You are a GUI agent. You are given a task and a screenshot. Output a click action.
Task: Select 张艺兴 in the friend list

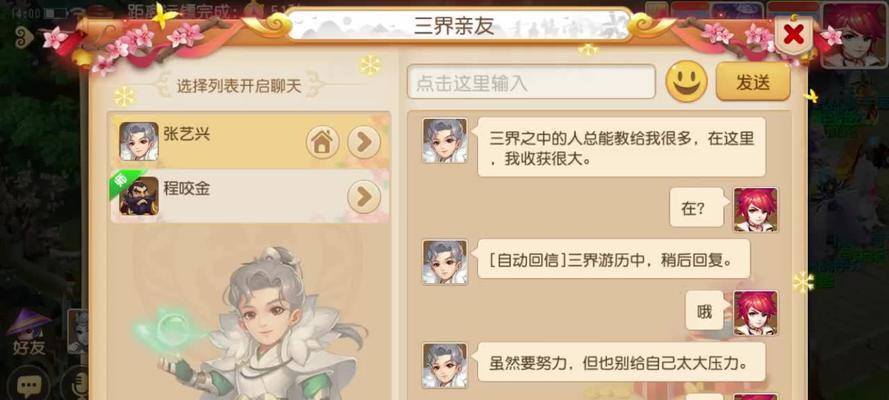pos(249,141)
